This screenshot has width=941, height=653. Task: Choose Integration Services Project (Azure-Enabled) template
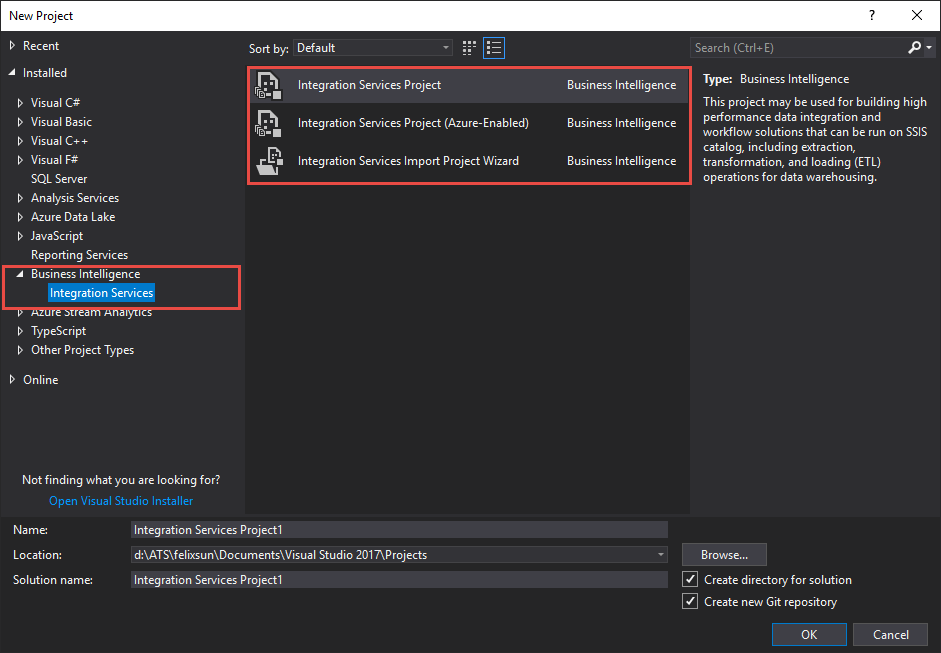point(468,123)
